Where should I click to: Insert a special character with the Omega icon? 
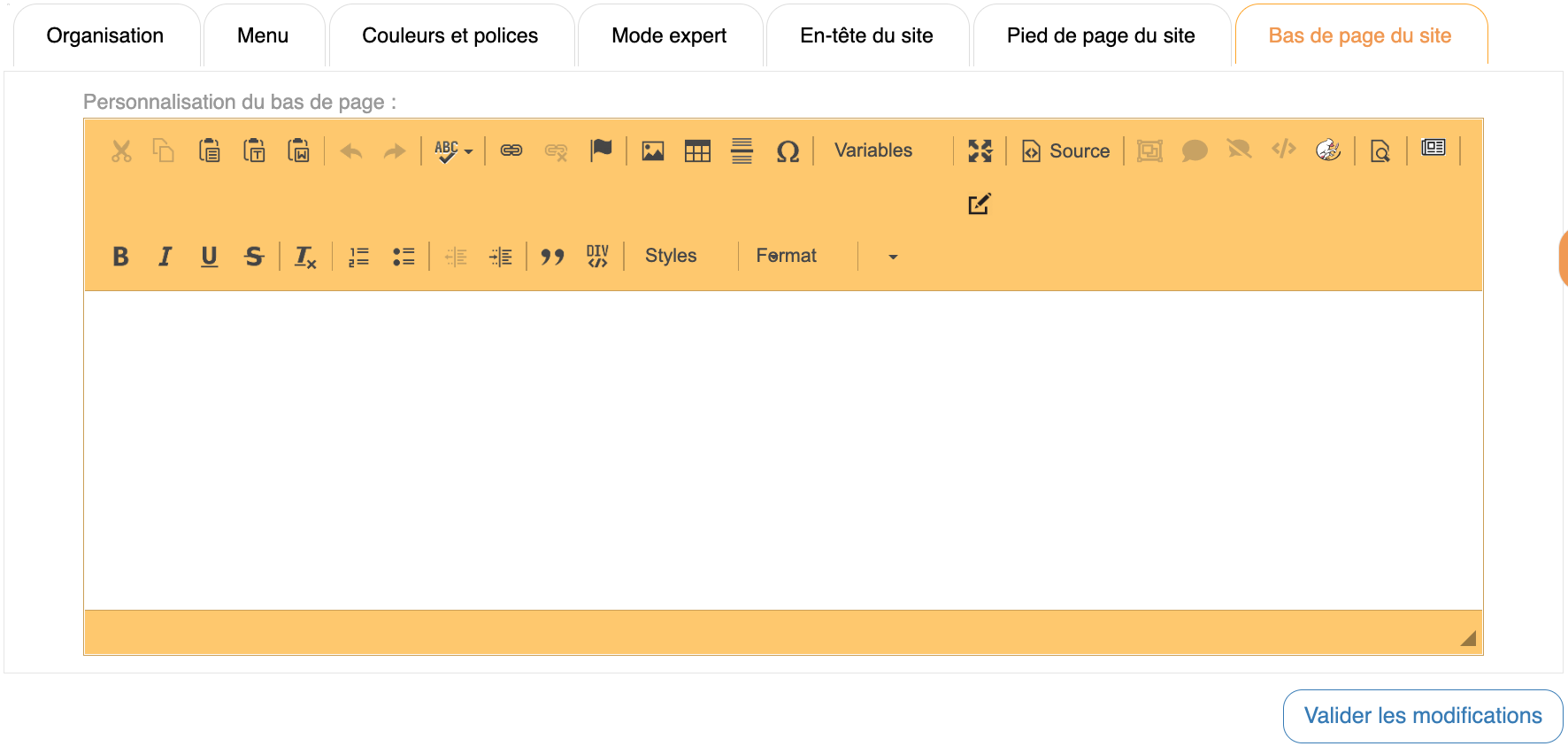point(788,151)
